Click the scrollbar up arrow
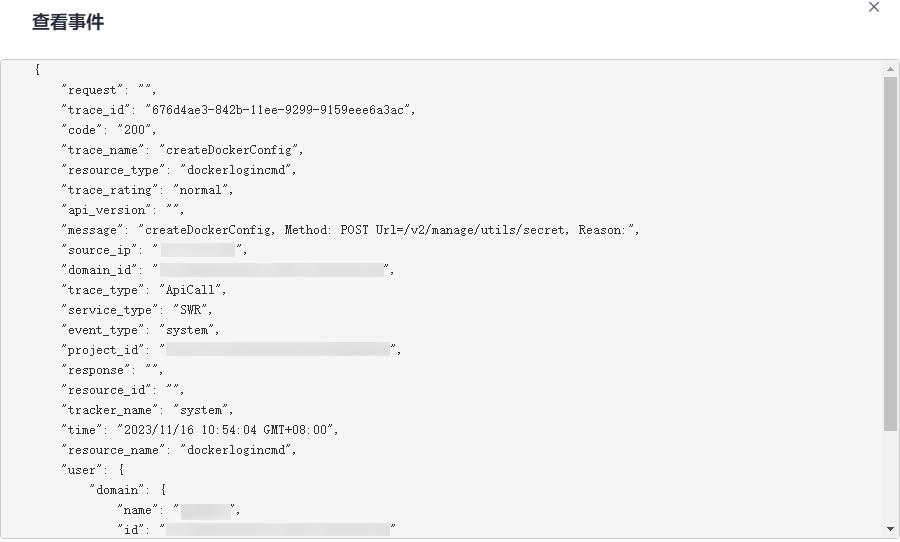The image size is (900, 542). click(x=890, y=70)
